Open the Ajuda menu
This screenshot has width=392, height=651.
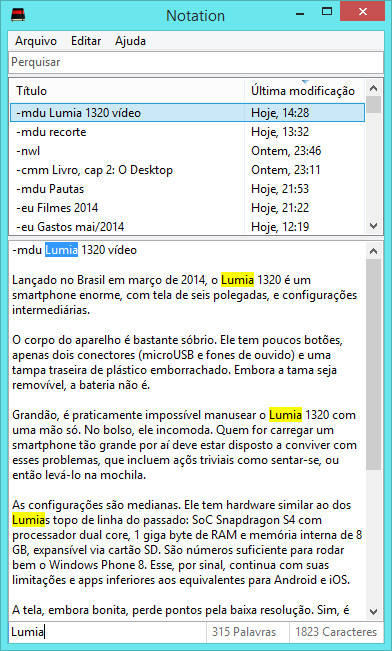coord(130,41)
